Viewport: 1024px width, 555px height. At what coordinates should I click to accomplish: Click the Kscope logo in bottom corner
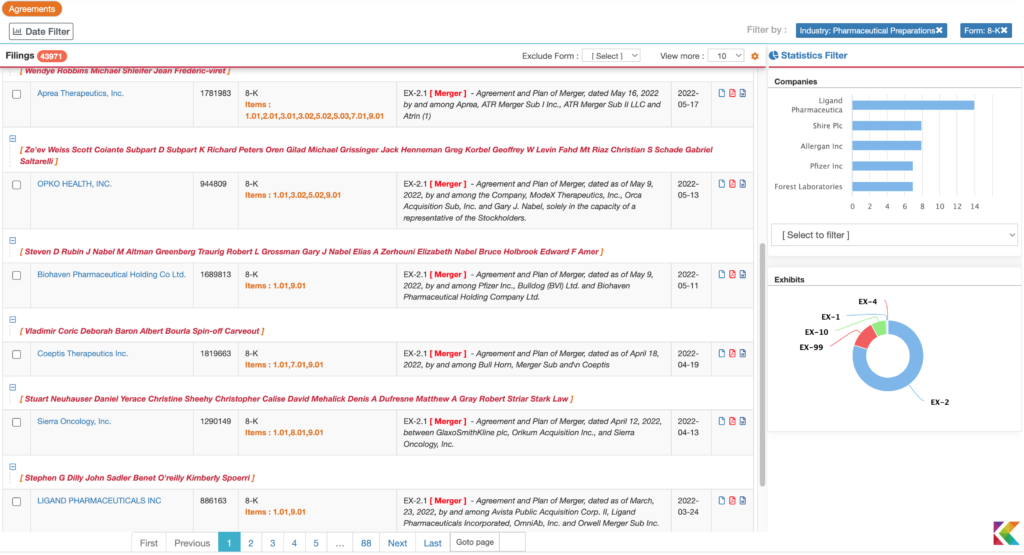pos(1005,534)
